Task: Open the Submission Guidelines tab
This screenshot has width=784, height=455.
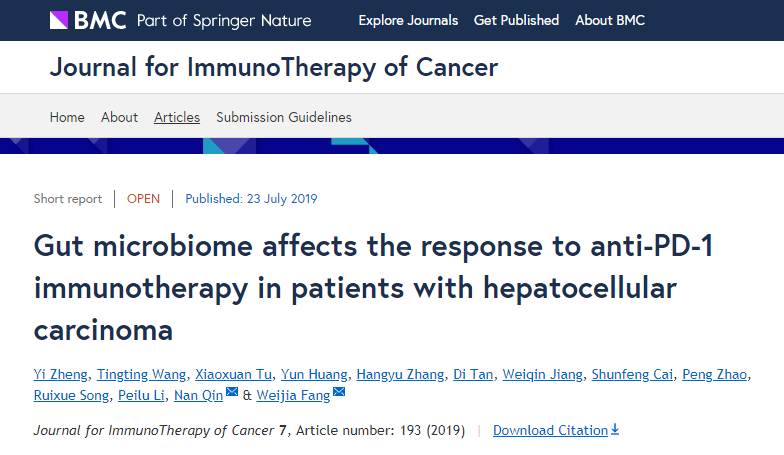Action: (x=284, y=117)
